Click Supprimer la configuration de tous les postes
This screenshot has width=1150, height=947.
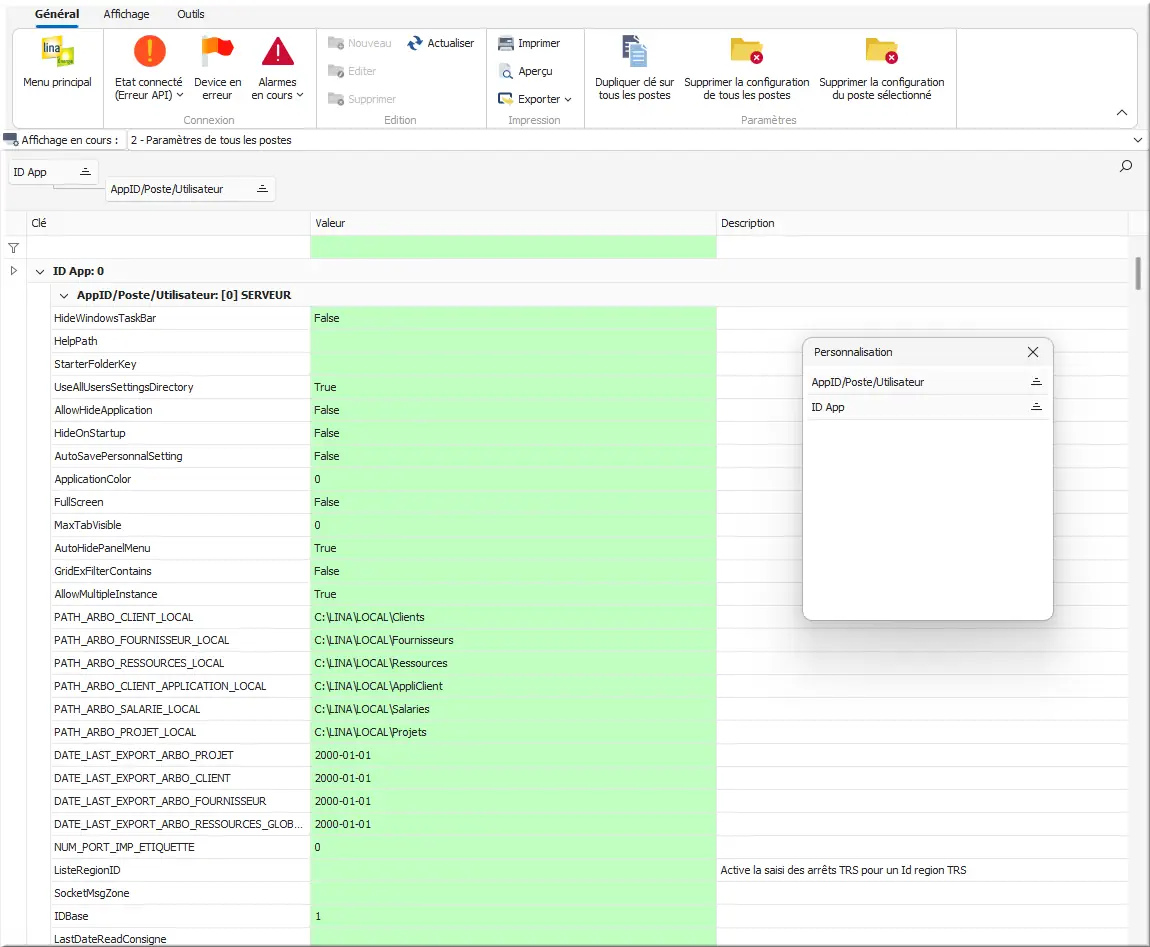[x=747, y=68]
